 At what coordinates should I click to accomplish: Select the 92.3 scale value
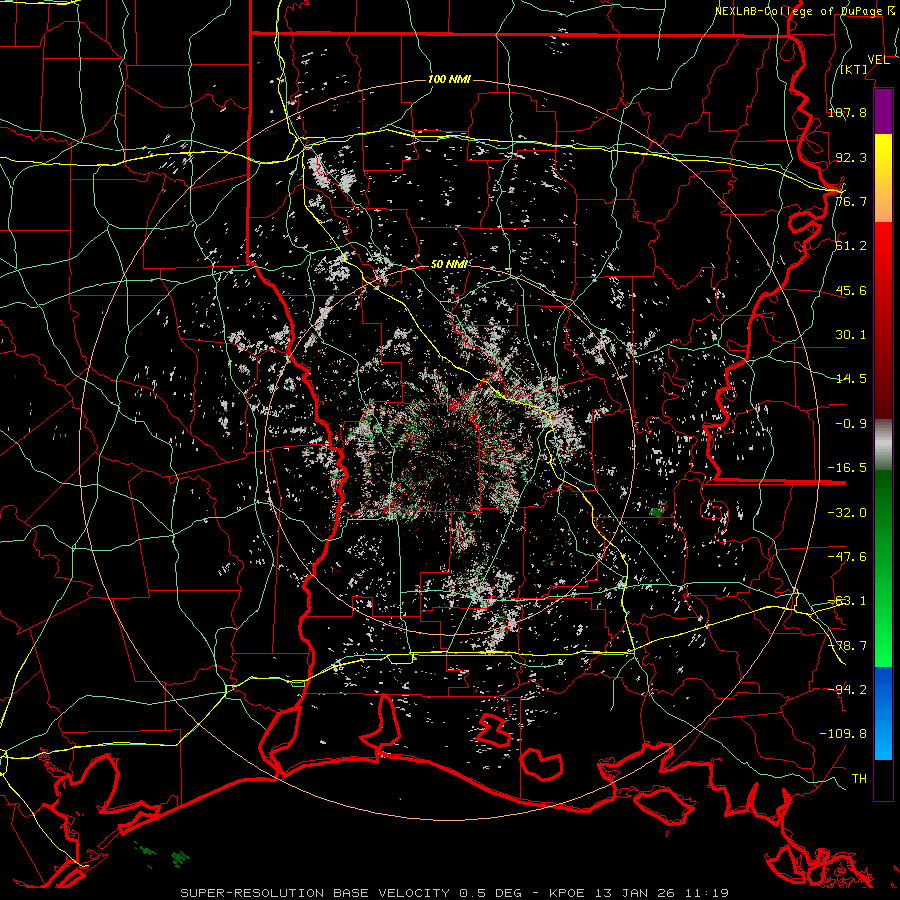tap(851, 157)
